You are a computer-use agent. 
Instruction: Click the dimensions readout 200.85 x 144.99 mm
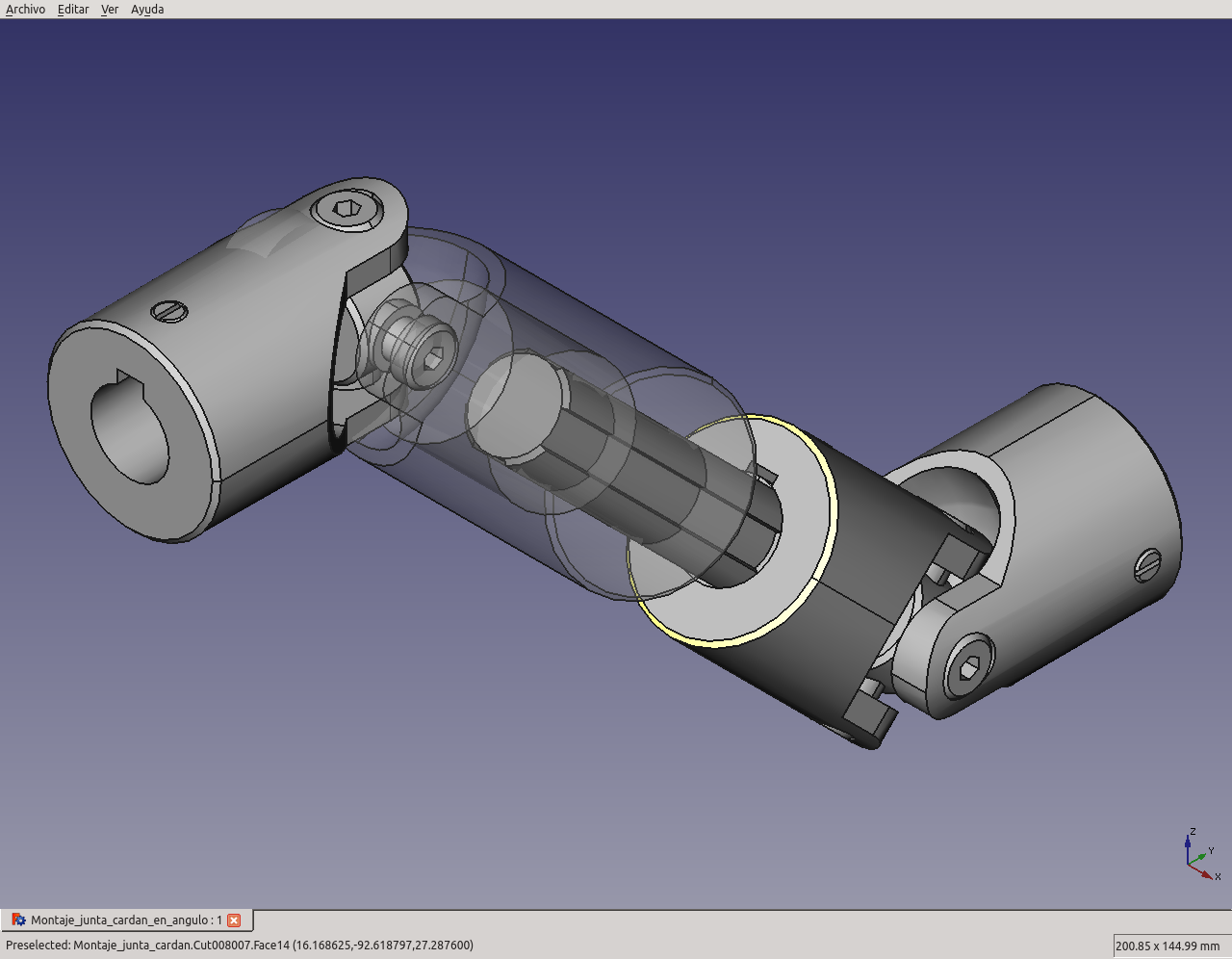[x=1168, y=946]
